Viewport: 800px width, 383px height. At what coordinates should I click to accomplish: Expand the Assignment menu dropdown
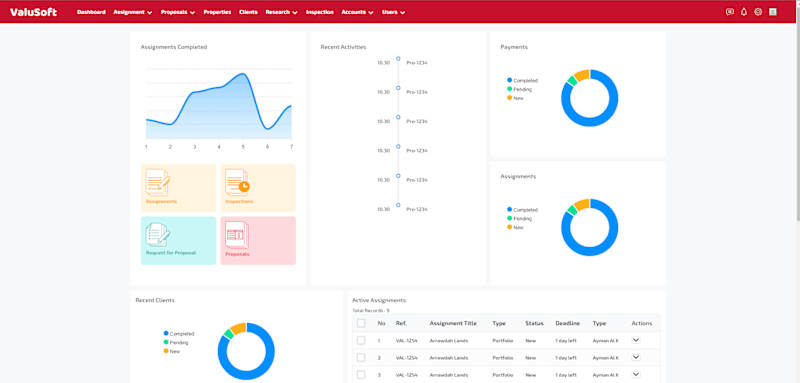[133, 12]
